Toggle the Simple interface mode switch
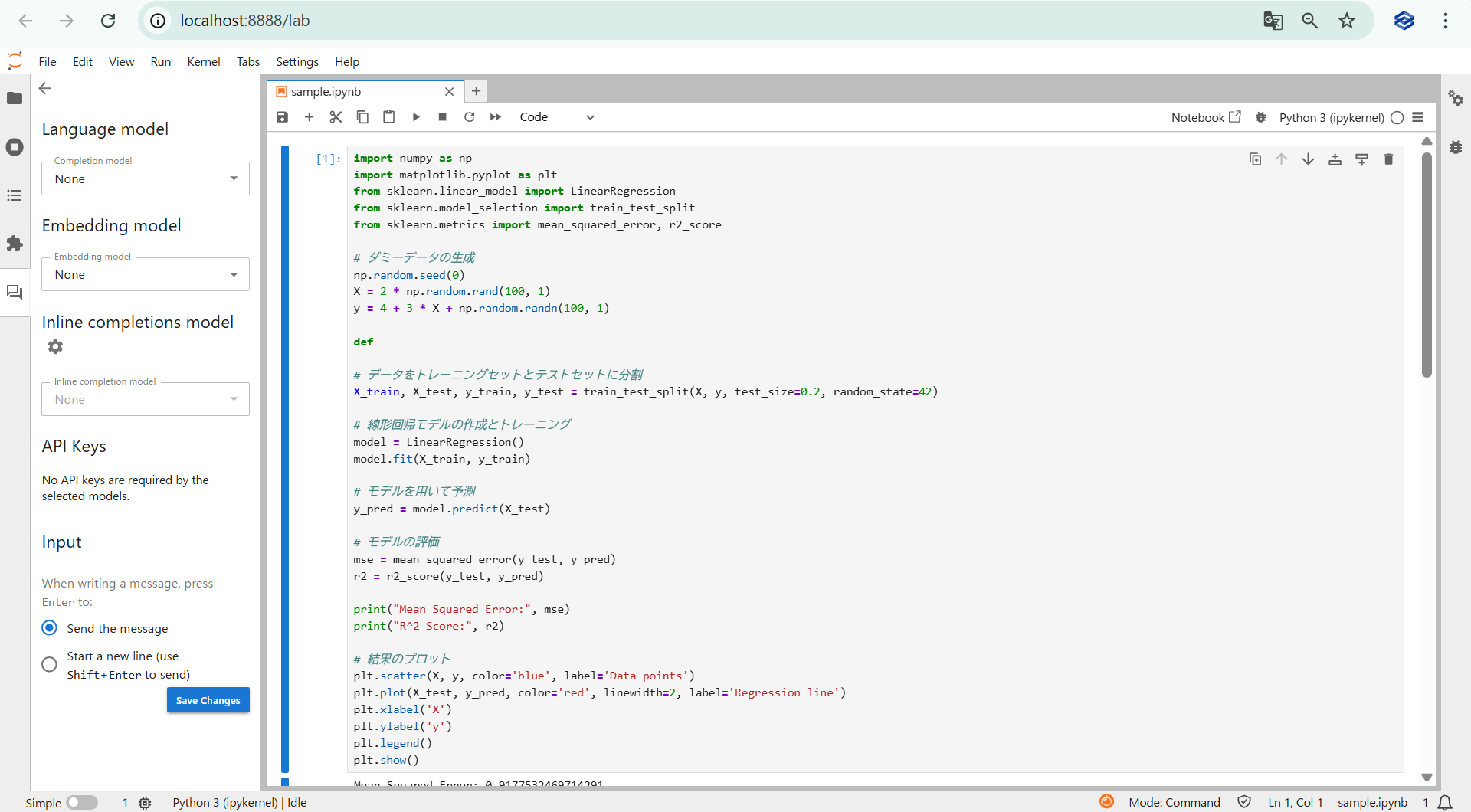The height and width of the screenshot is (812, 1471). [x=81, y=802]
